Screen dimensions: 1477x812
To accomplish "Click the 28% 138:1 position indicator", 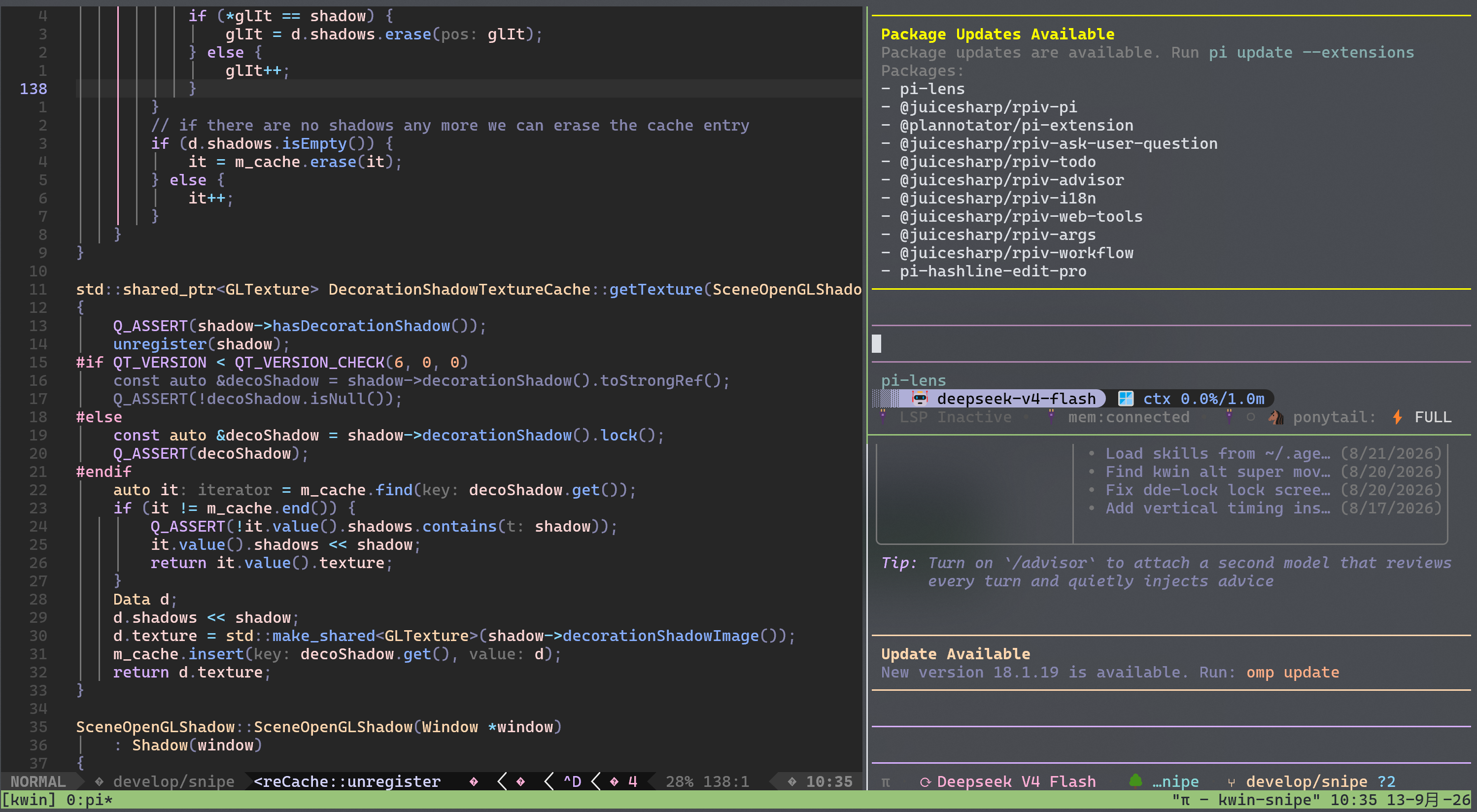I will pyautogui.click(x=708, y=781).
